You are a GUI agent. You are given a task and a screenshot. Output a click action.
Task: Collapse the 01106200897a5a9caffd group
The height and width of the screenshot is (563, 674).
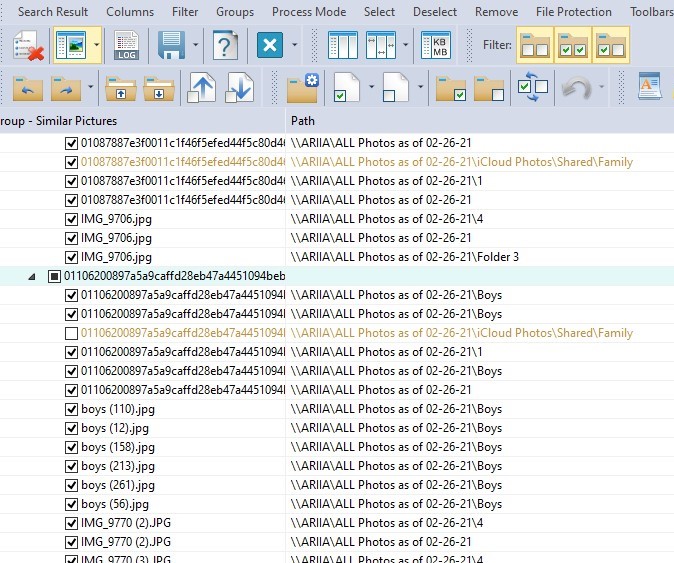click(36, 276)
